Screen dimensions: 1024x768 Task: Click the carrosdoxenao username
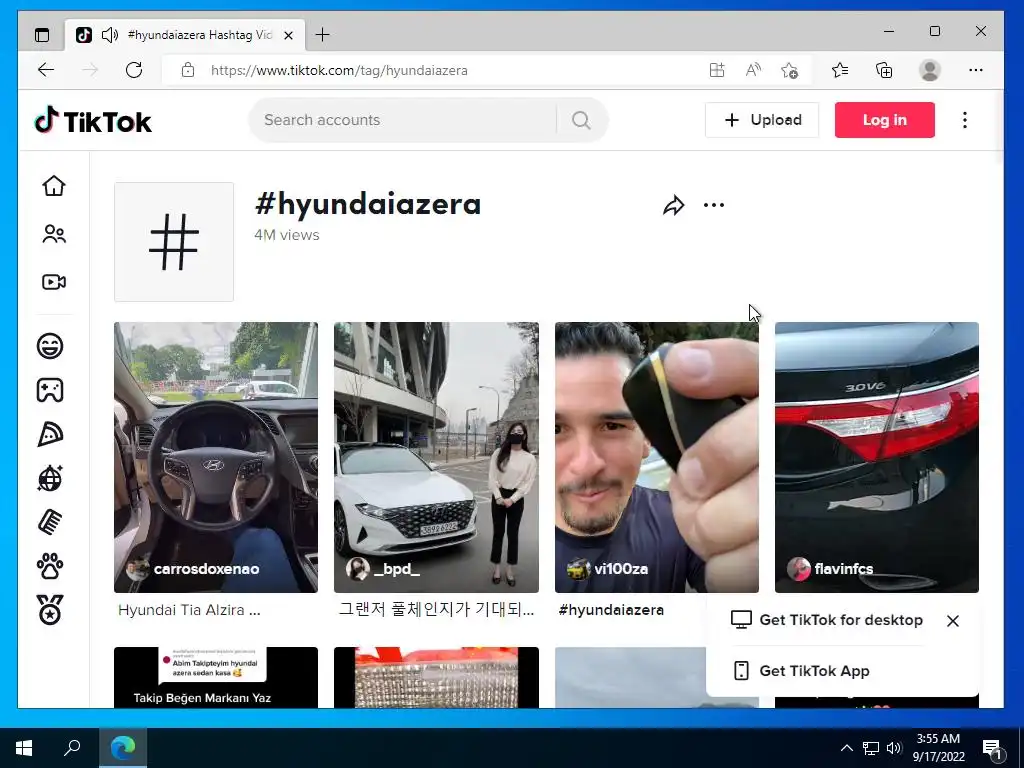[x=206, y=569]
